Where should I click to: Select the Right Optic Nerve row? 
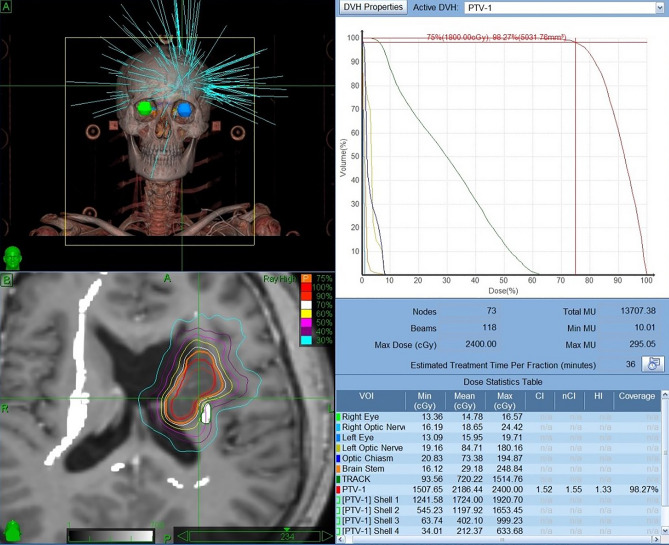(498, 427)
